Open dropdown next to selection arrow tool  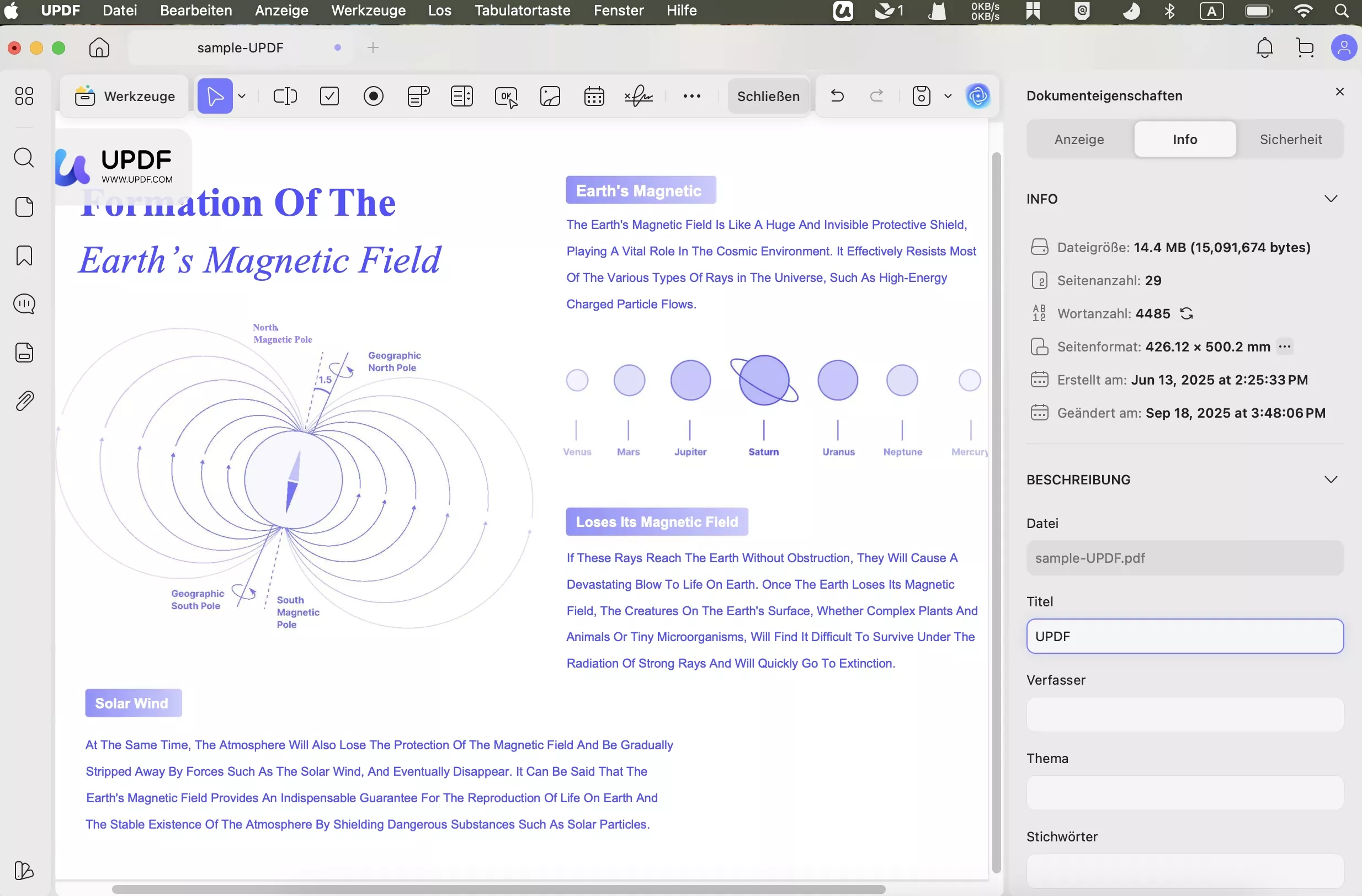(x=242, y=96)
